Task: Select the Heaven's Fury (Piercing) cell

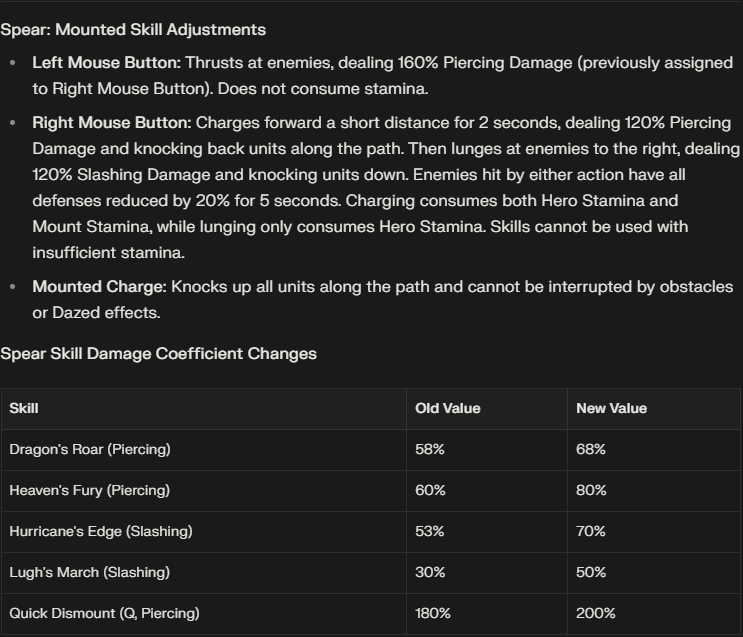Action: [204, 491]
